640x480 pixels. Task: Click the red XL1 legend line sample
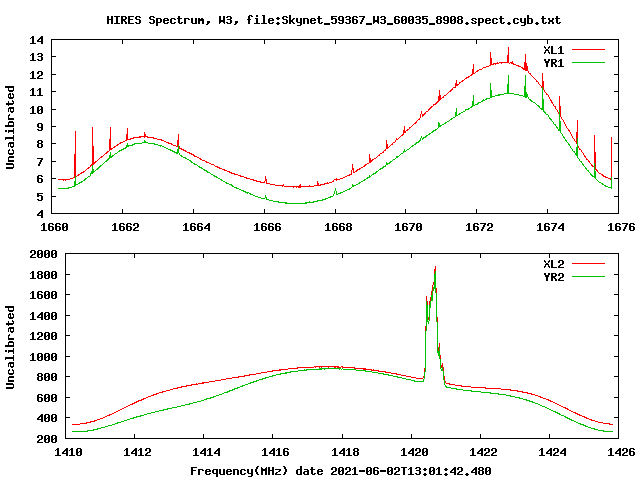click(x=588, y=50)
